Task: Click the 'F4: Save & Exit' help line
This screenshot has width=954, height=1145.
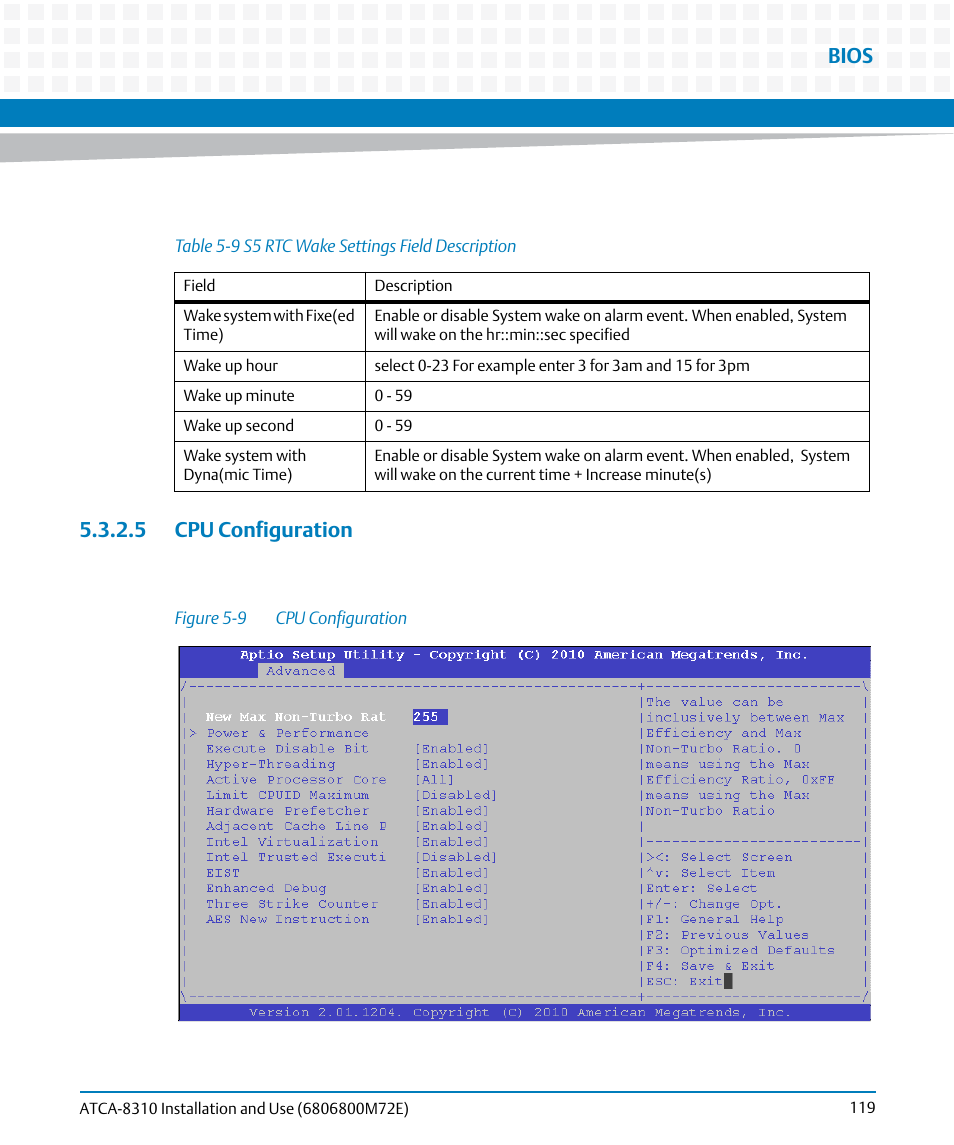Action: pyautogui.click(x=710, y=966)
